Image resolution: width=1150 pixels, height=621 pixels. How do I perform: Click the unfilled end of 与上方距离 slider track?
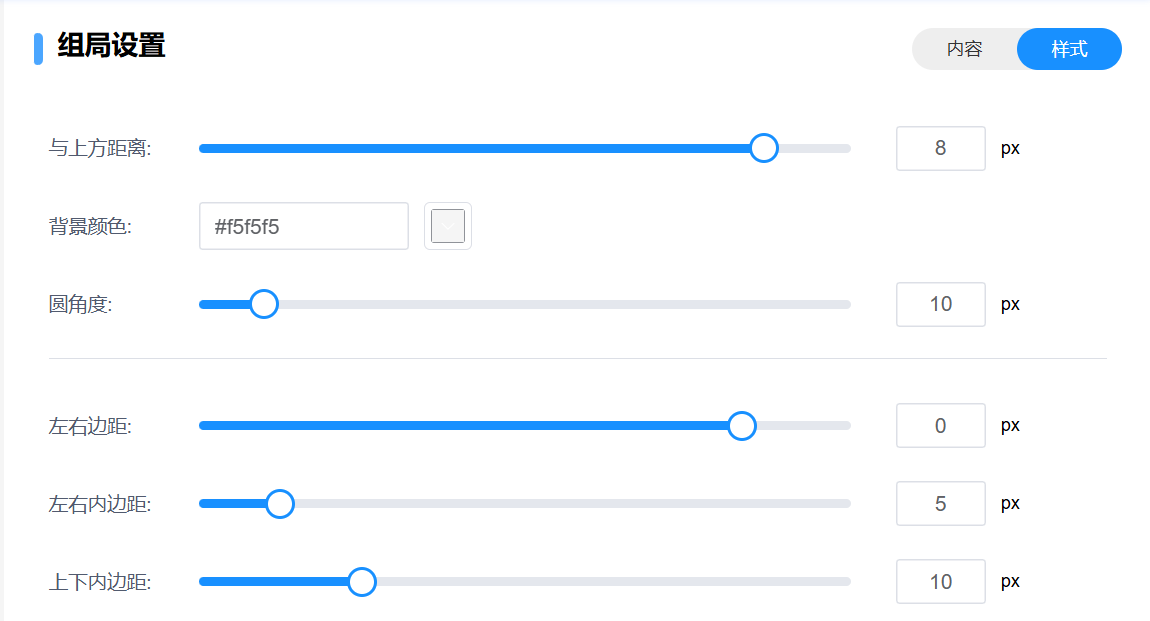pos(840,148)
